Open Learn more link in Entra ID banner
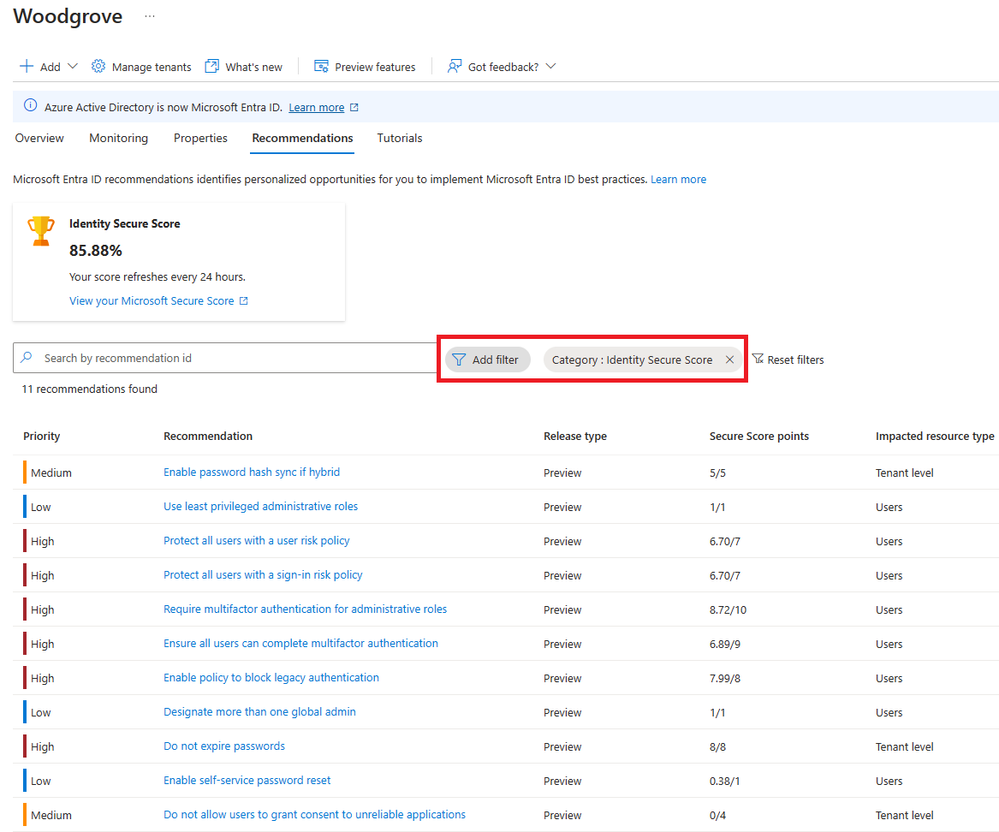The height and width of the screenshot is (832, 999). [x=317, y=108]
